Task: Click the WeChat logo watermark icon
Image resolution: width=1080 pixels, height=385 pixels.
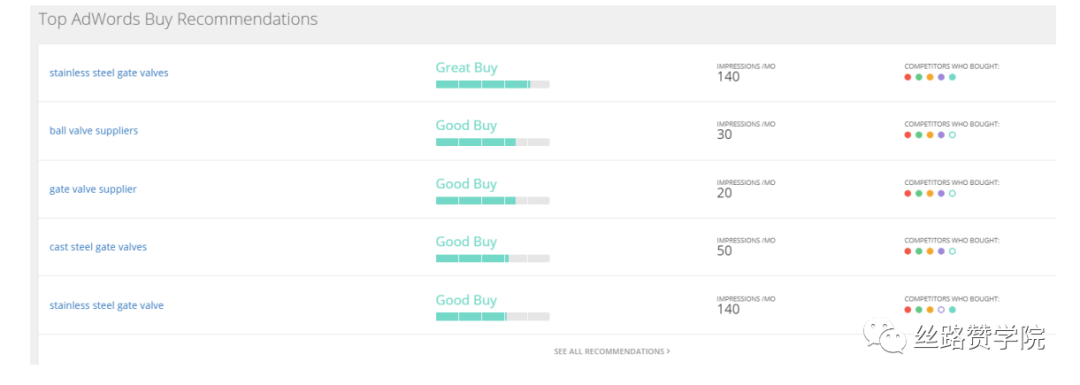Action: pyautogui.click(x=885, y=337)
